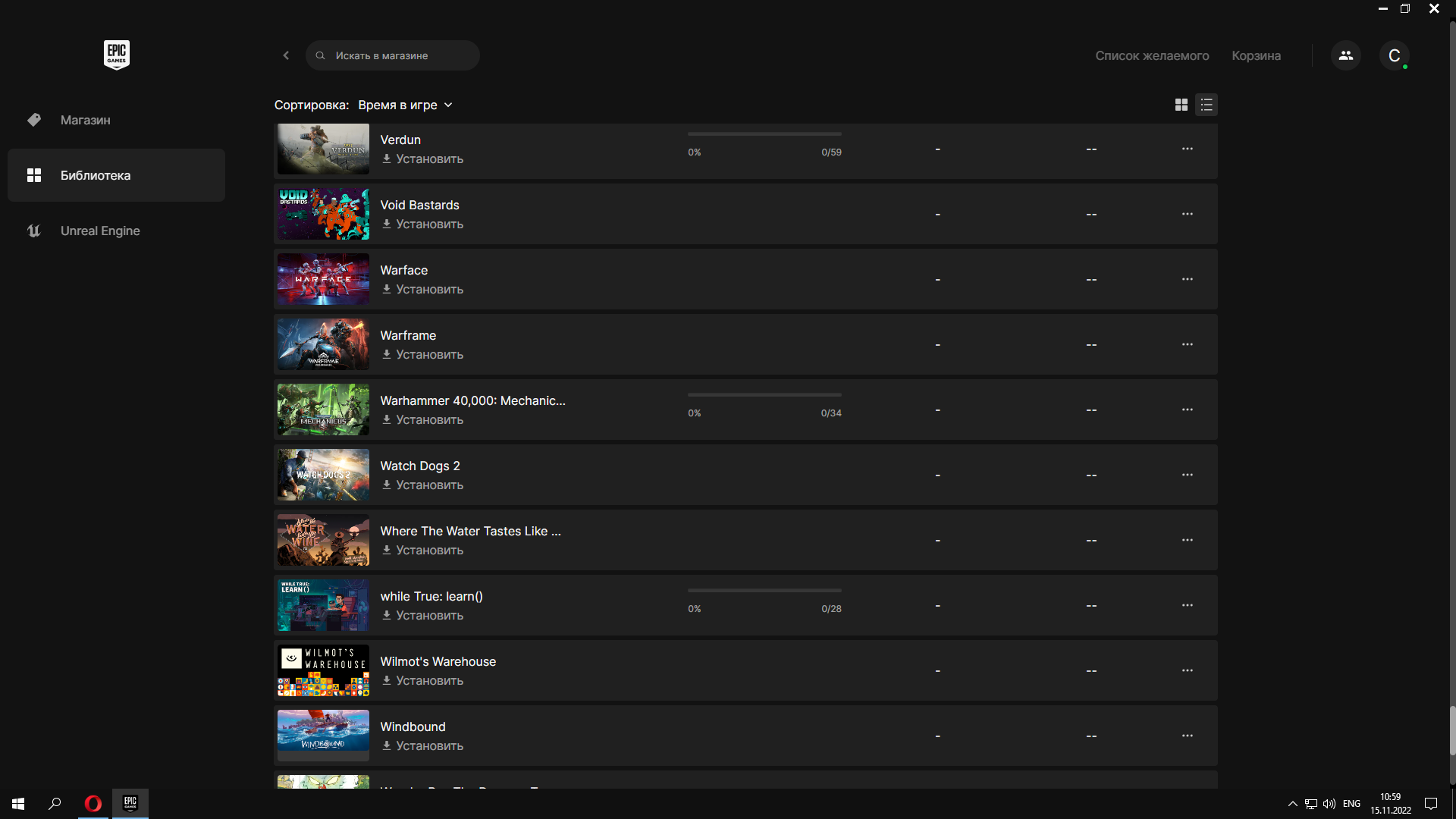1456x819 pixels.
Task: Open Unreal Engine in the sidebar
Action: (x=116, y=231)
